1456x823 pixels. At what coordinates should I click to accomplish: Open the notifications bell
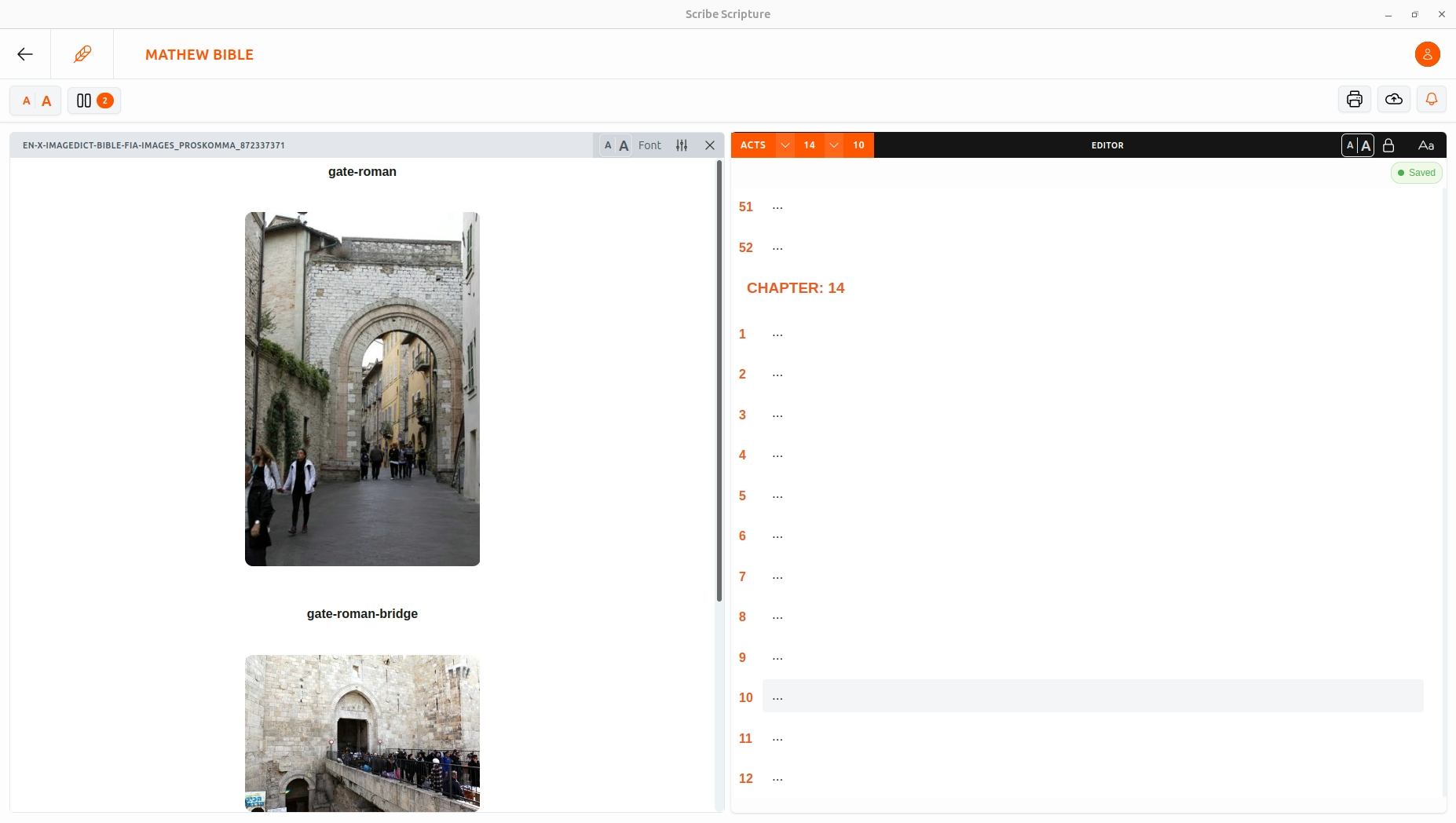[x=1431, y=100]
